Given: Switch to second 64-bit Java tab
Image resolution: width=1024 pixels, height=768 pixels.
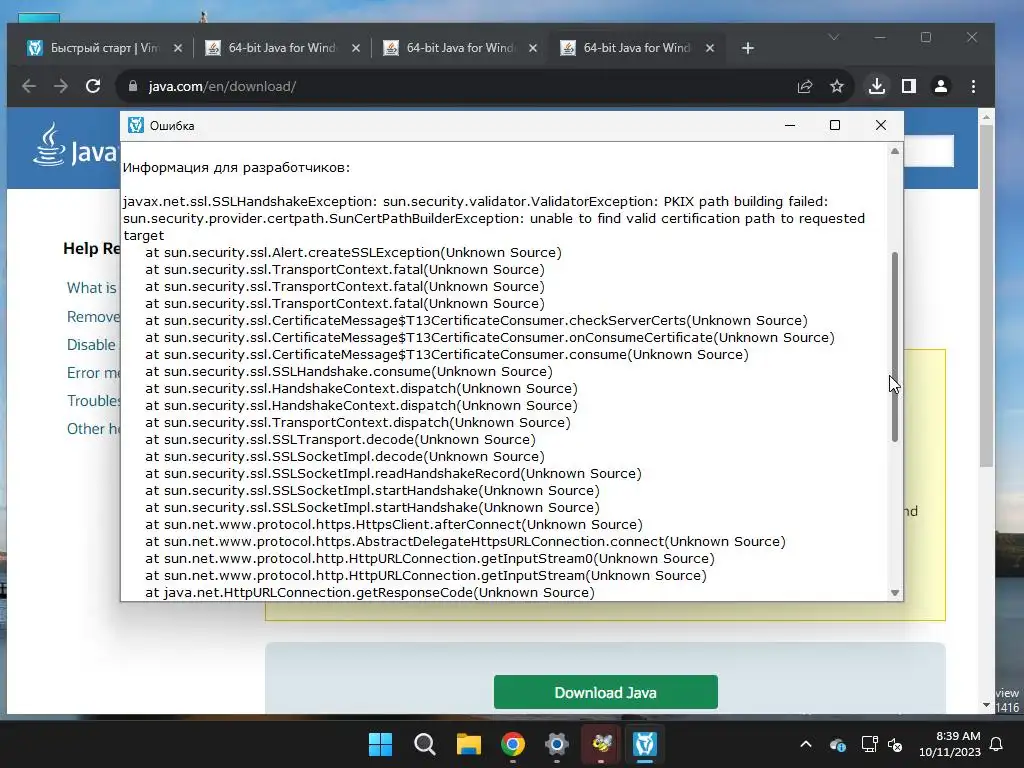Looking at the screenshot, I should tap(282, 48).
